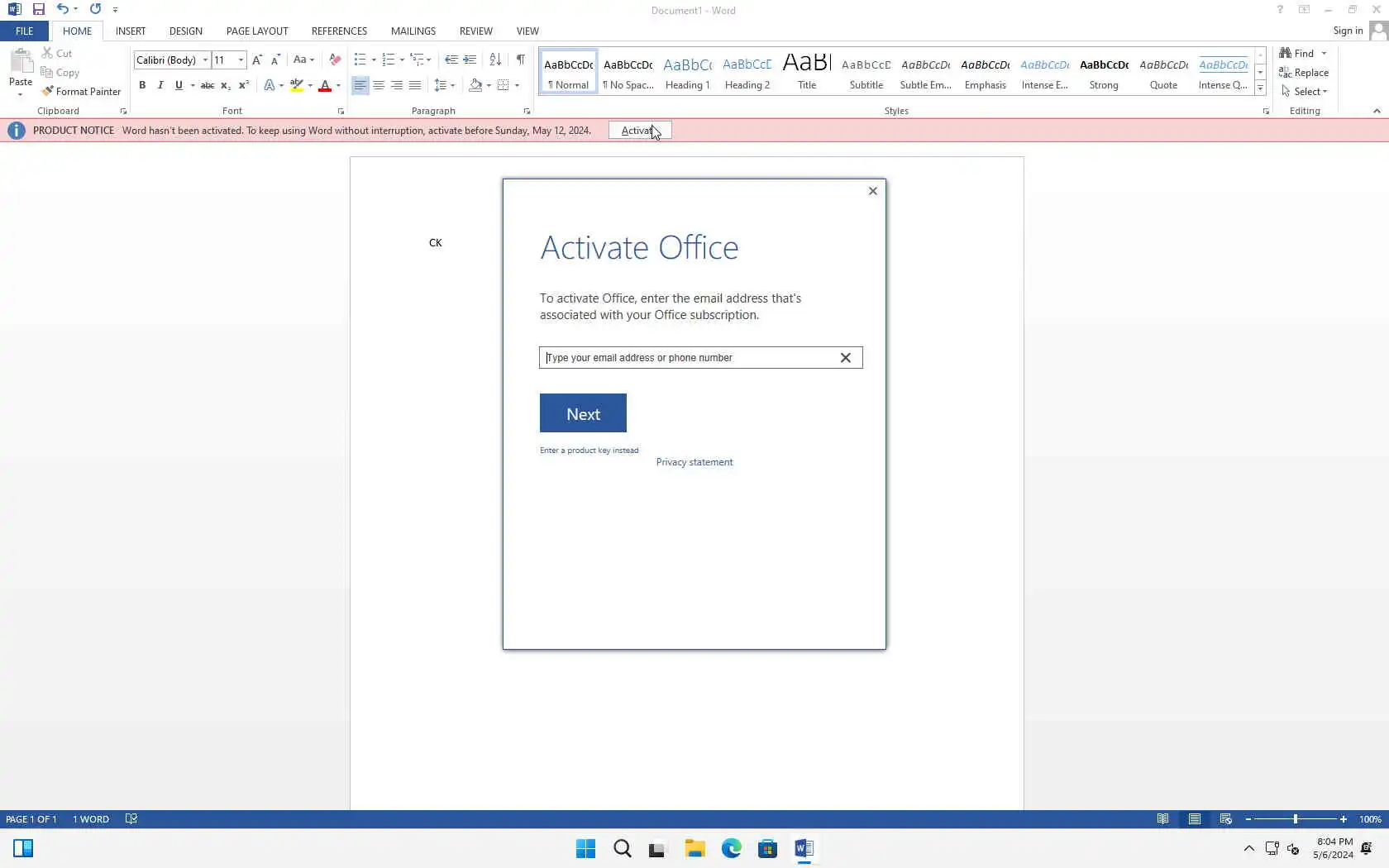Viewport: 1389px width, 868px height.
Task: Click Strikethrough icon
Action: [x=208, y=85]
